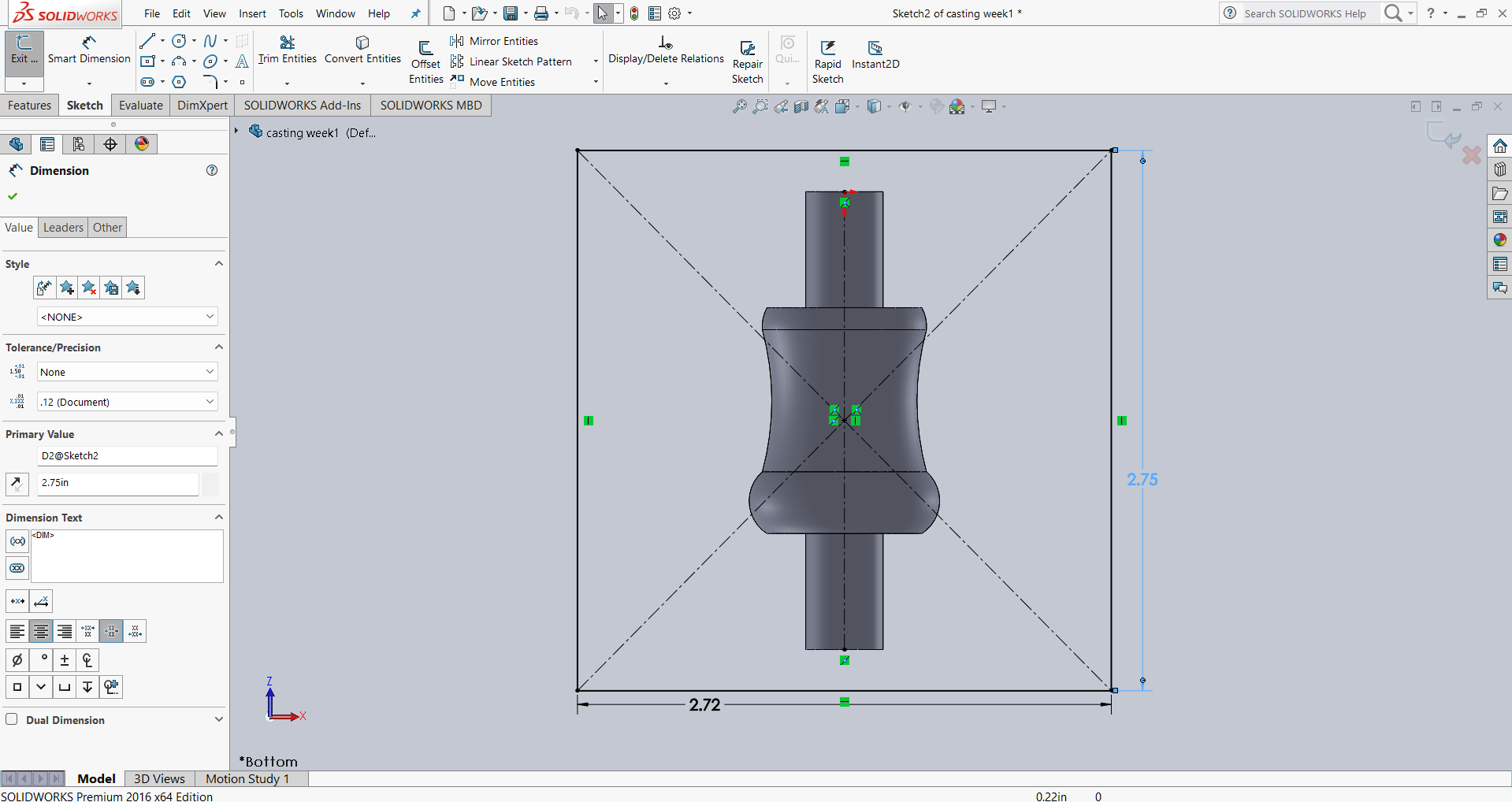Viewport: 1512px width, 802px height.
Task: Select the Corner Rectangle tool
Action: [147, 61]
